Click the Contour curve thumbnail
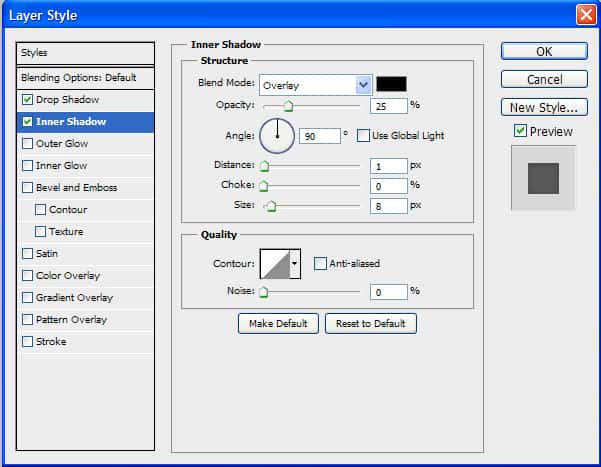 274,264
